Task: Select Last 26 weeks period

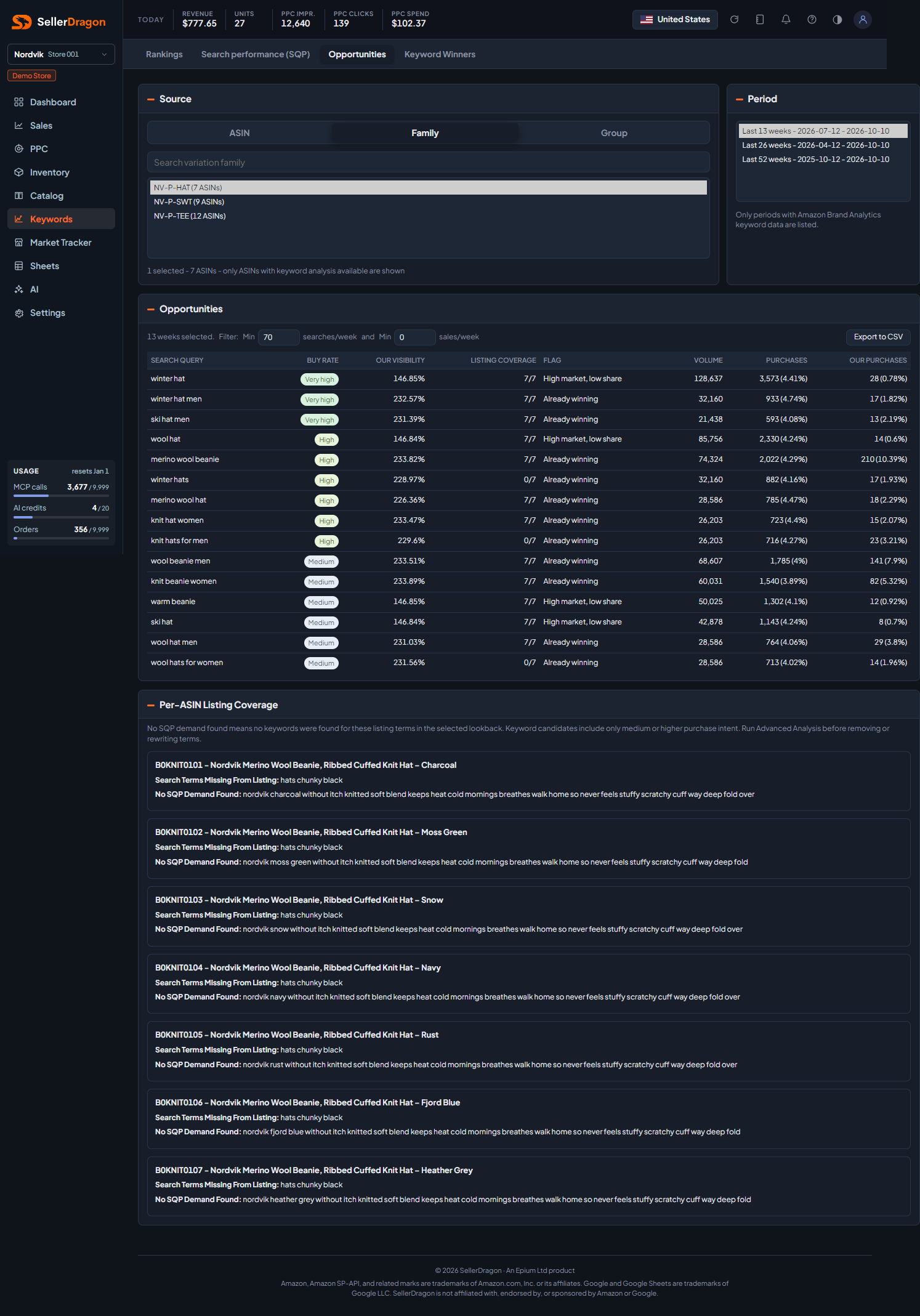Action: point(823,145)
